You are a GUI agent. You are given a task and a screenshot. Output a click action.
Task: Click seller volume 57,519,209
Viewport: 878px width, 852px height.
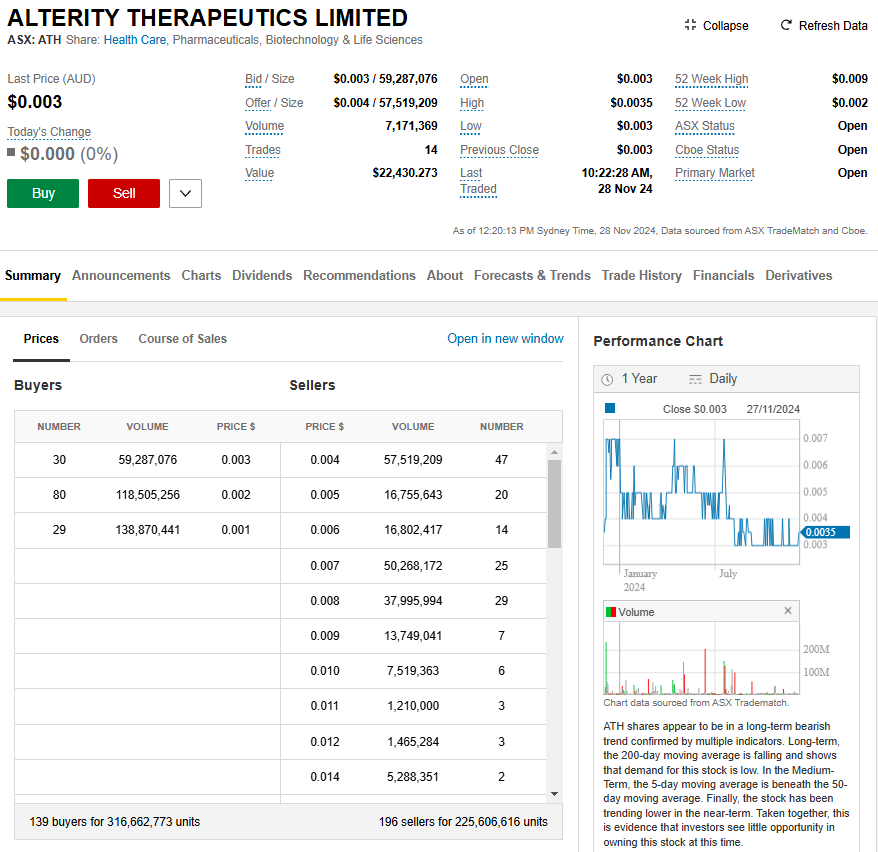click(413, 460)
